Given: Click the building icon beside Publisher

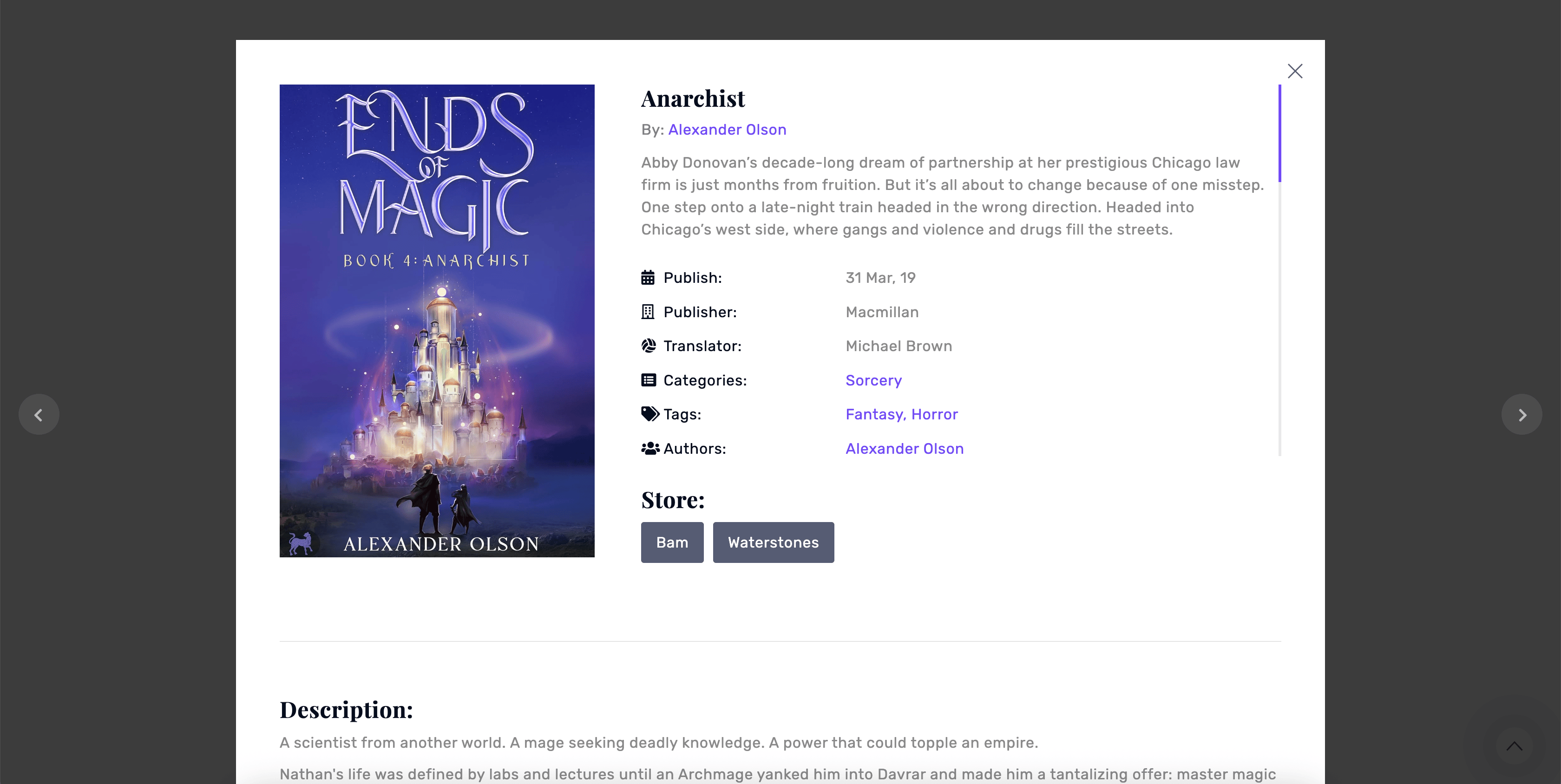Looking at the screenshot, I should 648,312.
